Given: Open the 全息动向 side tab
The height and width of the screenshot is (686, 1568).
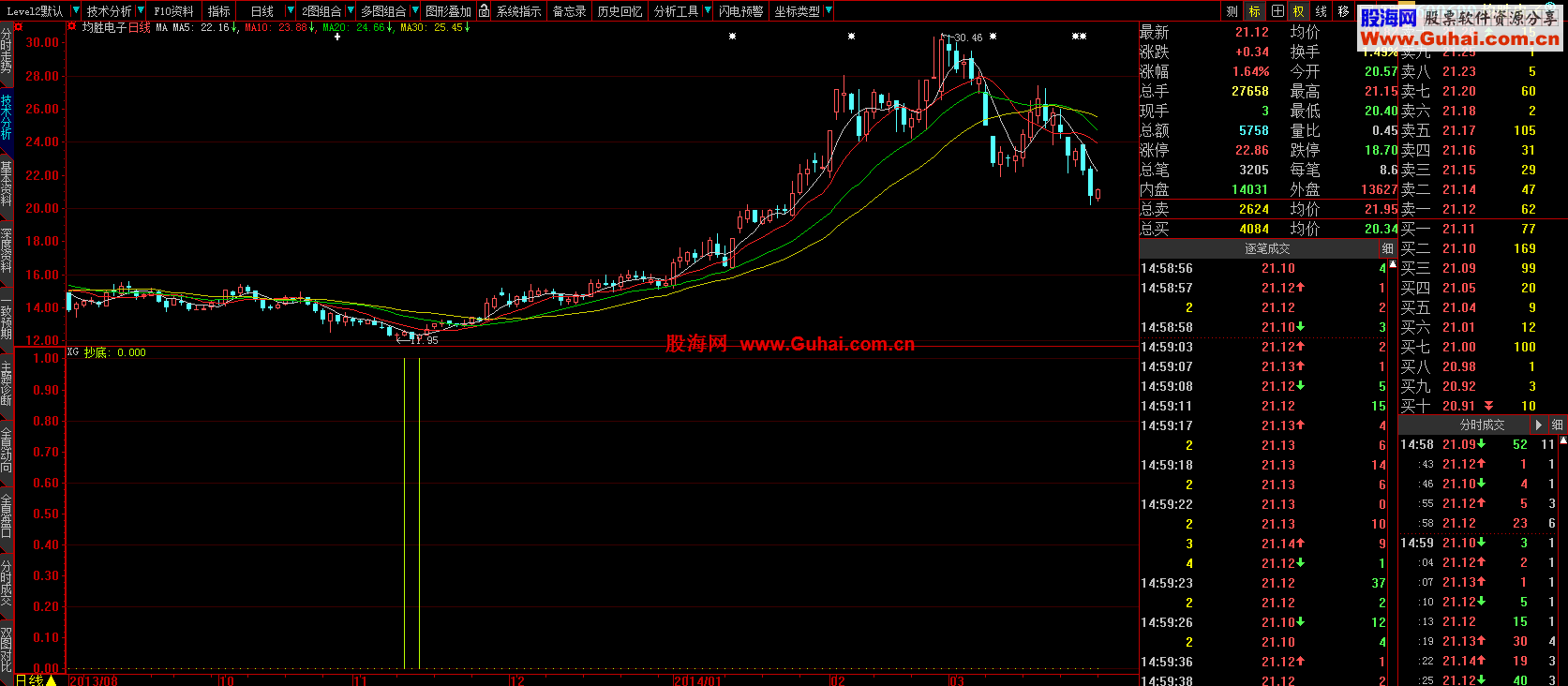Looking at the screenshot, I should (x=7, y=451).
